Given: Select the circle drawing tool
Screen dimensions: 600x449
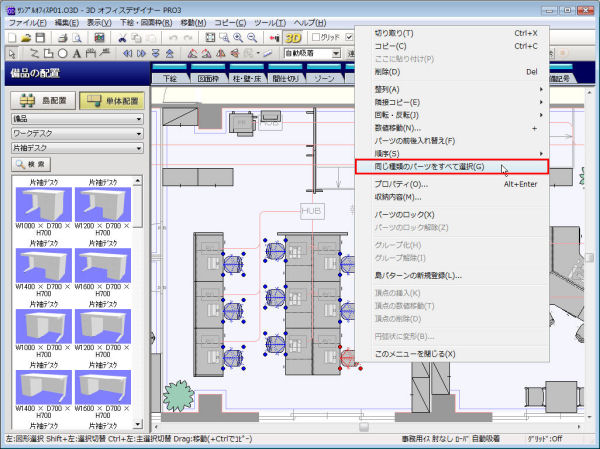Looking at the screenshot, I should 63,53.
